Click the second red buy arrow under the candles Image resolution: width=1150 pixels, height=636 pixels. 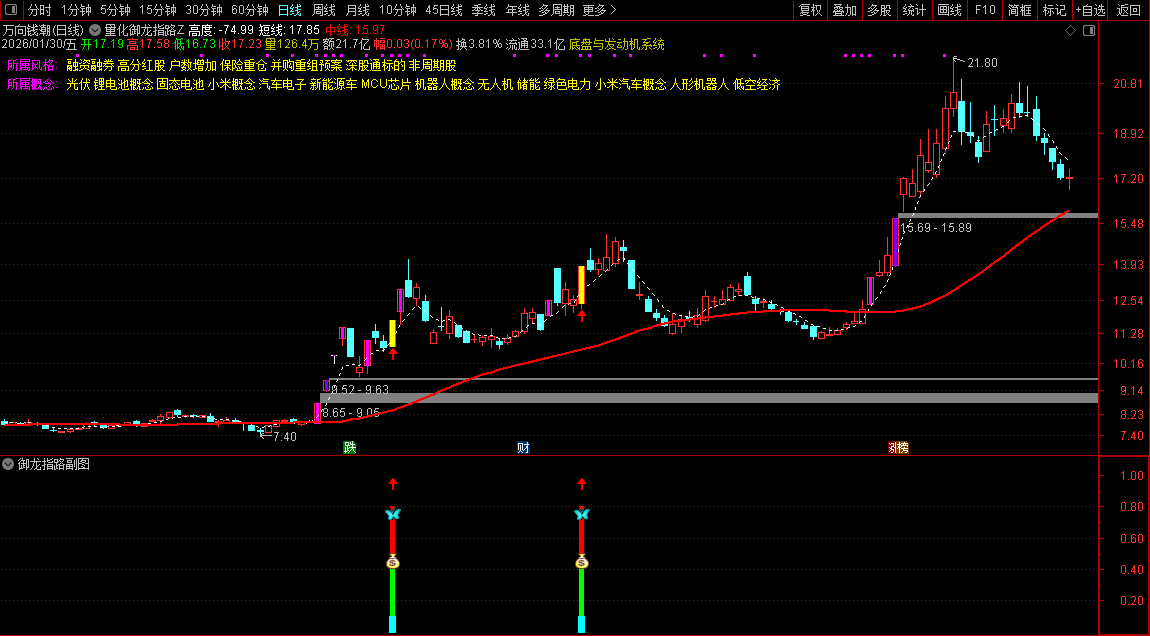582,316
